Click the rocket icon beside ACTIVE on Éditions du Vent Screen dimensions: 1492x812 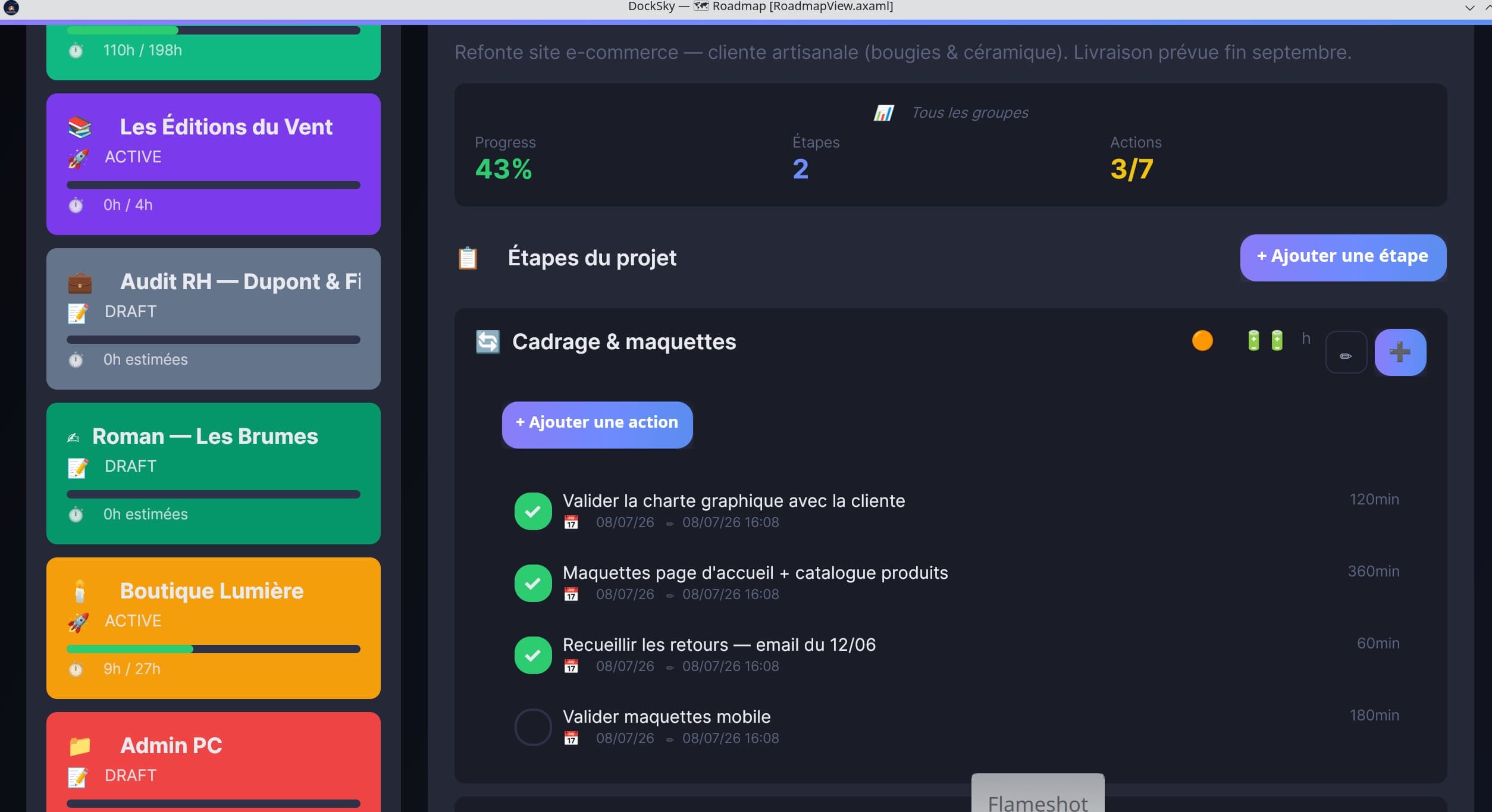tap(78, 158)
